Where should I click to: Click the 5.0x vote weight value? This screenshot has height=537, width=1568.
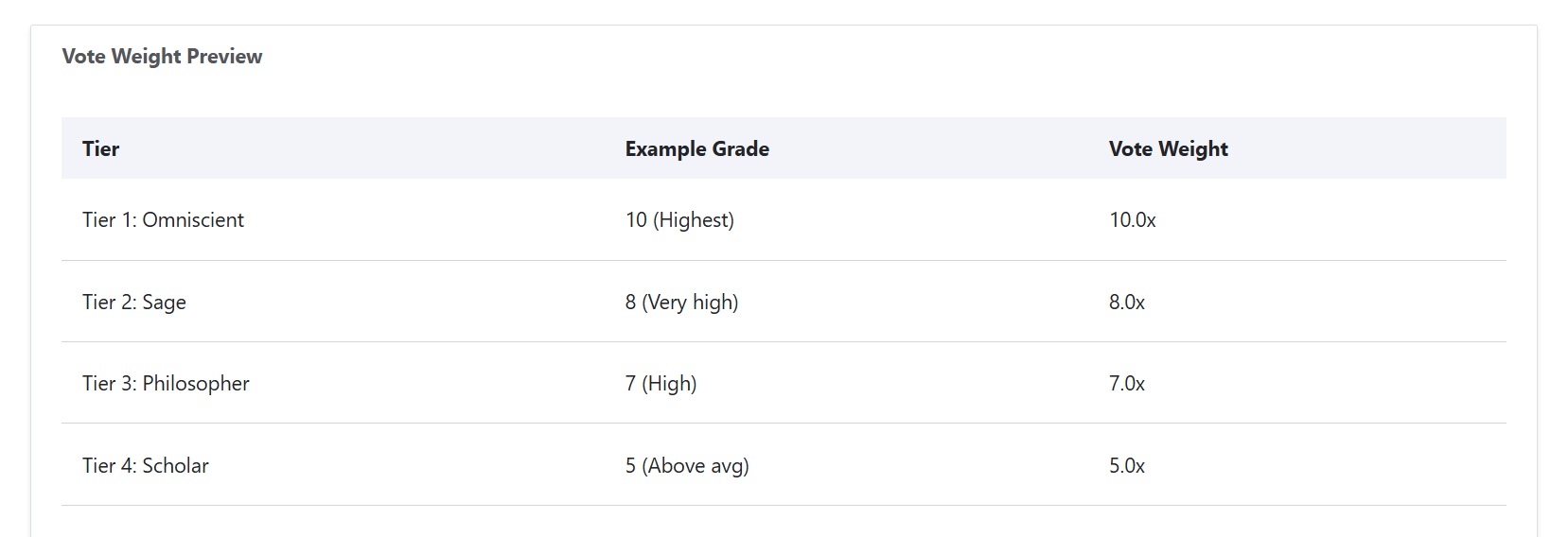(x=1126, y=466)
